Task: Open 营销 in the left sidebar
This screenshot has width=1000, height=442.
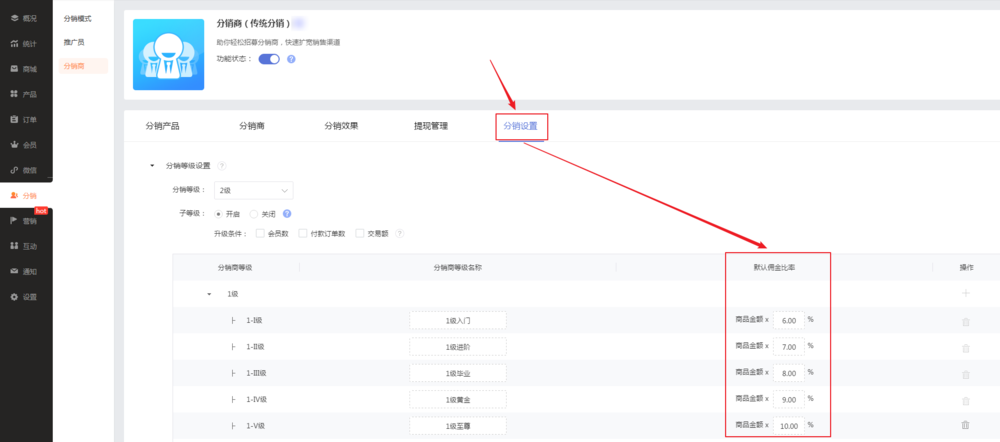Action: pyautogui.click(x=24, y=221)
